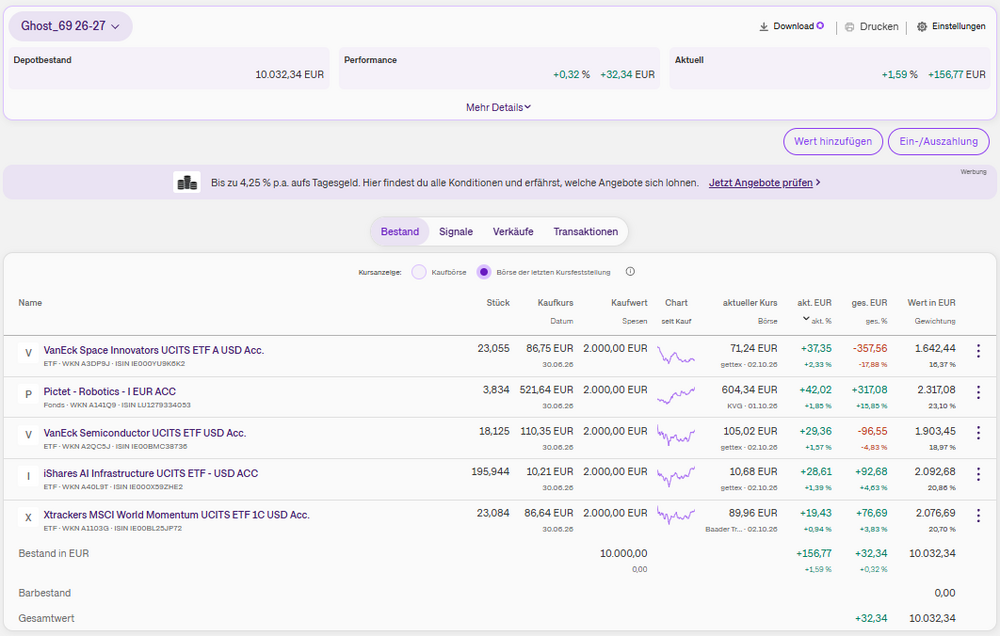The width and height of the screenshot is (1000, 636).
Task: Open three-dot menu for VanEck Space Innovators
Action: (x=978, y=350)
